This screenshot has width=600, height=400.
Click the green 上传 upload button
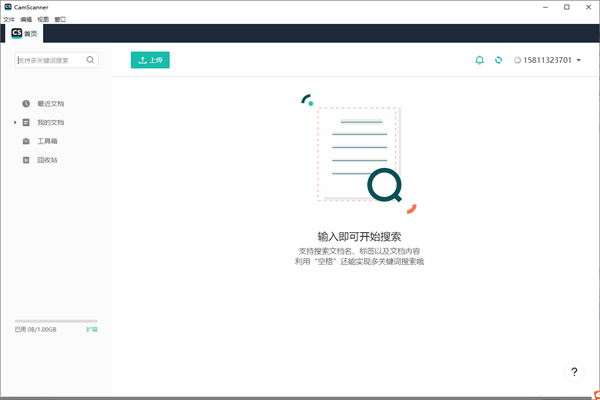(x=150, y=60)
